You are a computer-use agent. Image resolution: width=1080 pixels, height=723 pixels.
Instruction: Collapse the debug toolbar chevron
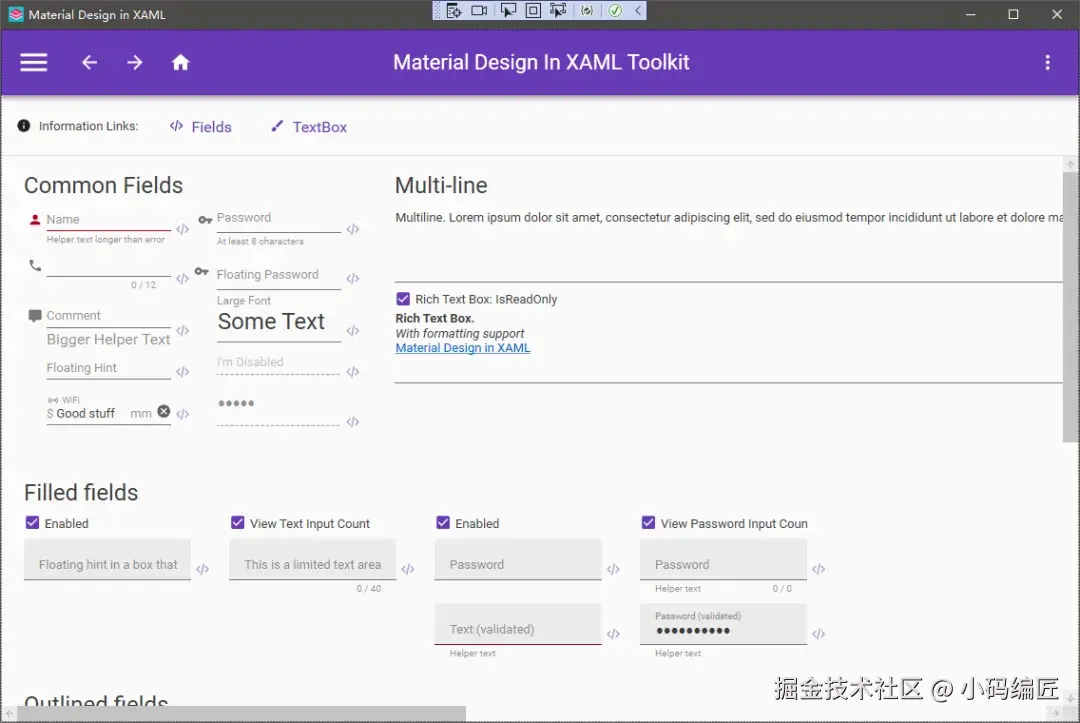638,10
